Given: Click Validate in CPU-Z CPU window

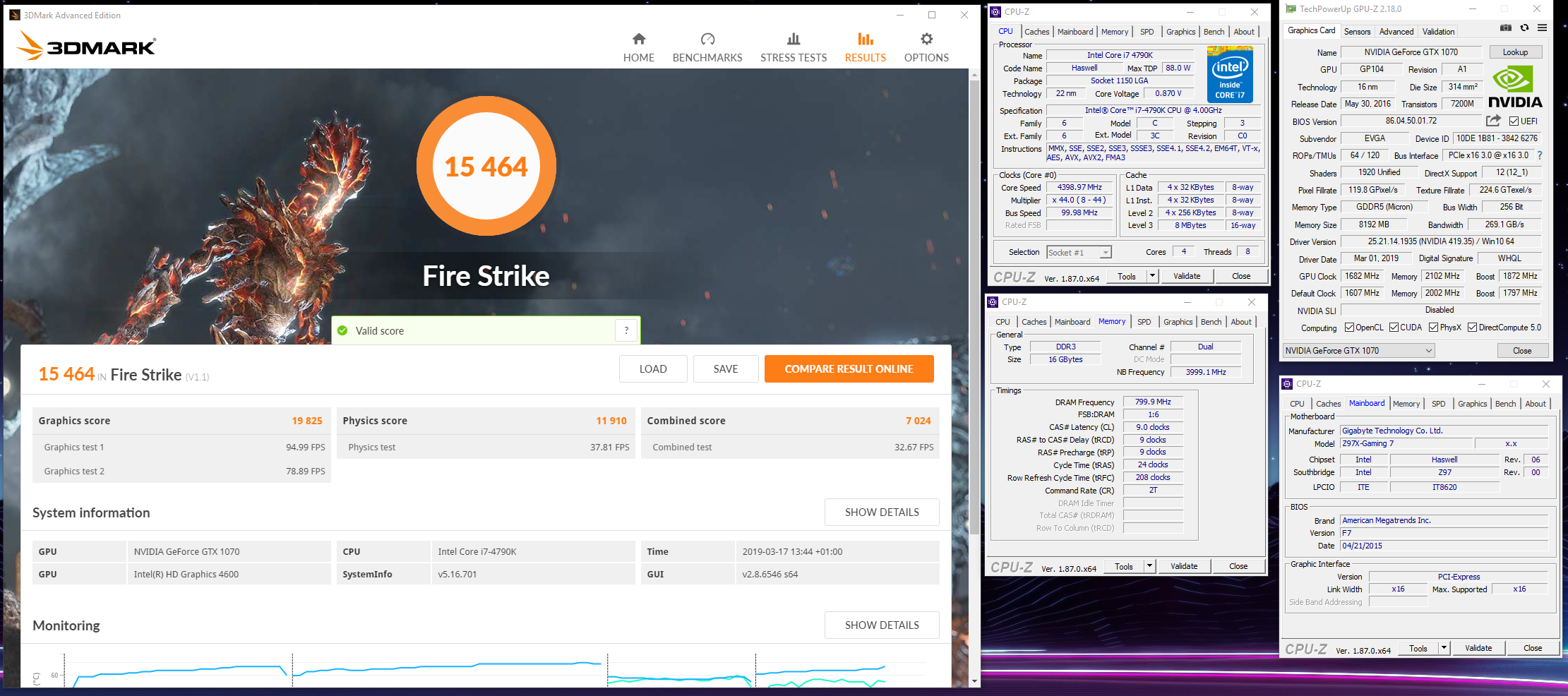Looking at the screenshot, I should pyautogui.click(x=1187, y=276).
